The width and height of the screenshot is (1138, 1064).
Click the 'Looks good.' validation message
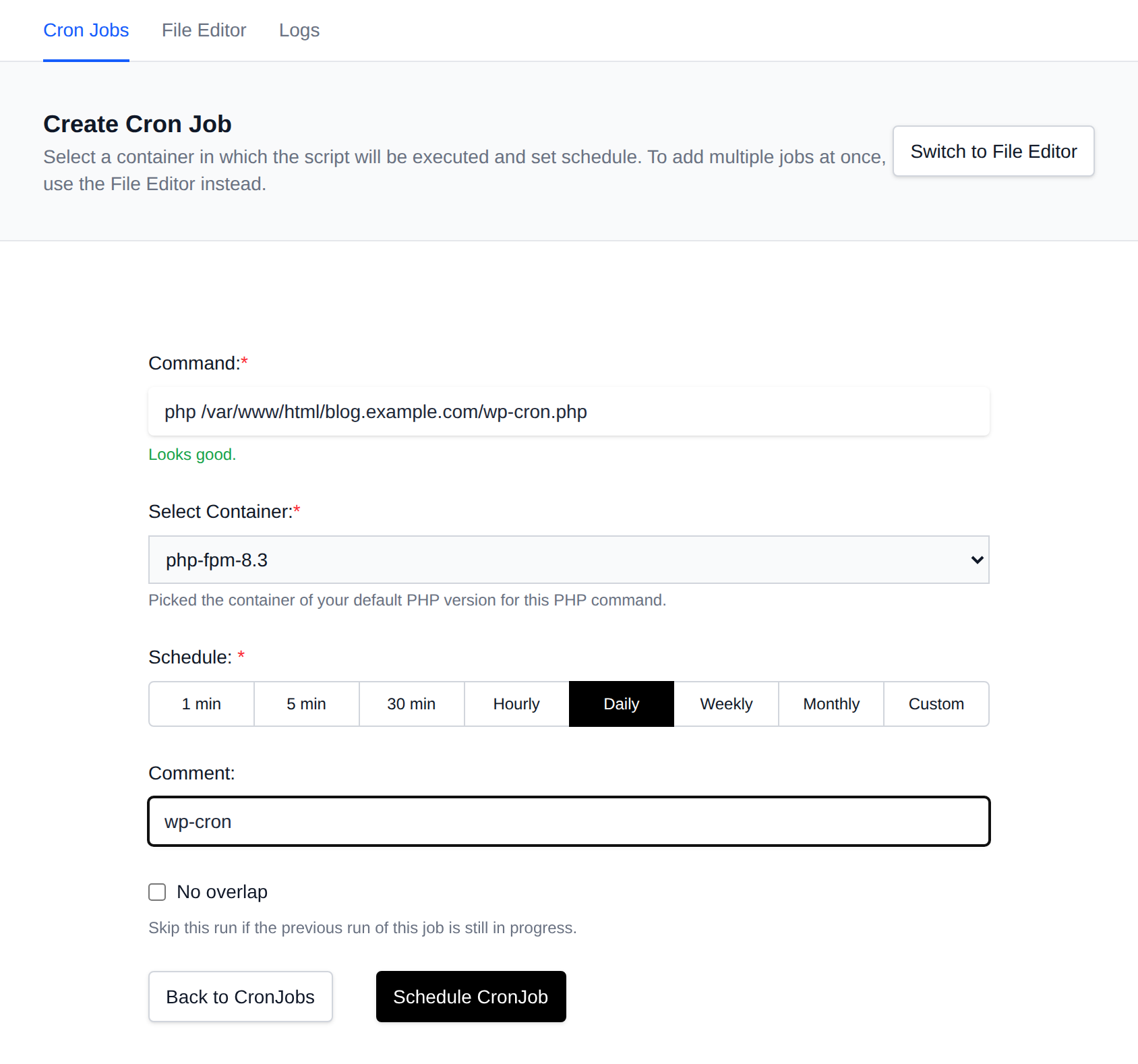click(x=192, y=454)
